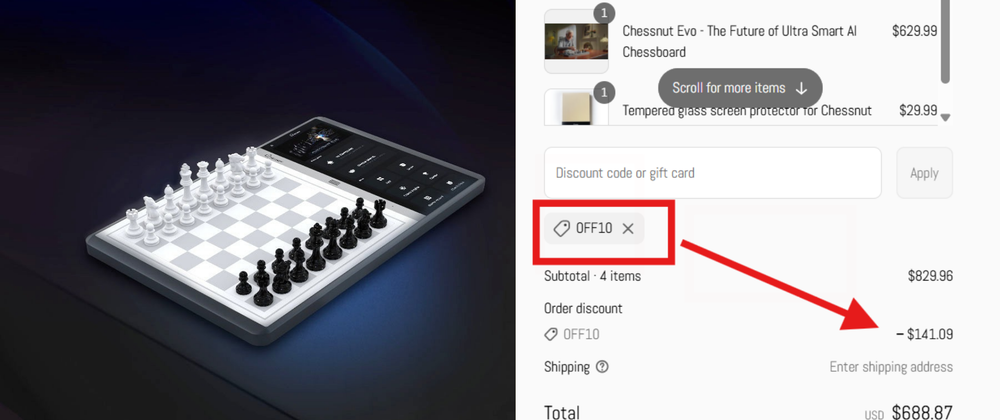Click the Enter shipping address text
Viewport: 1000px width, 420px height.
tap(891, 367)
